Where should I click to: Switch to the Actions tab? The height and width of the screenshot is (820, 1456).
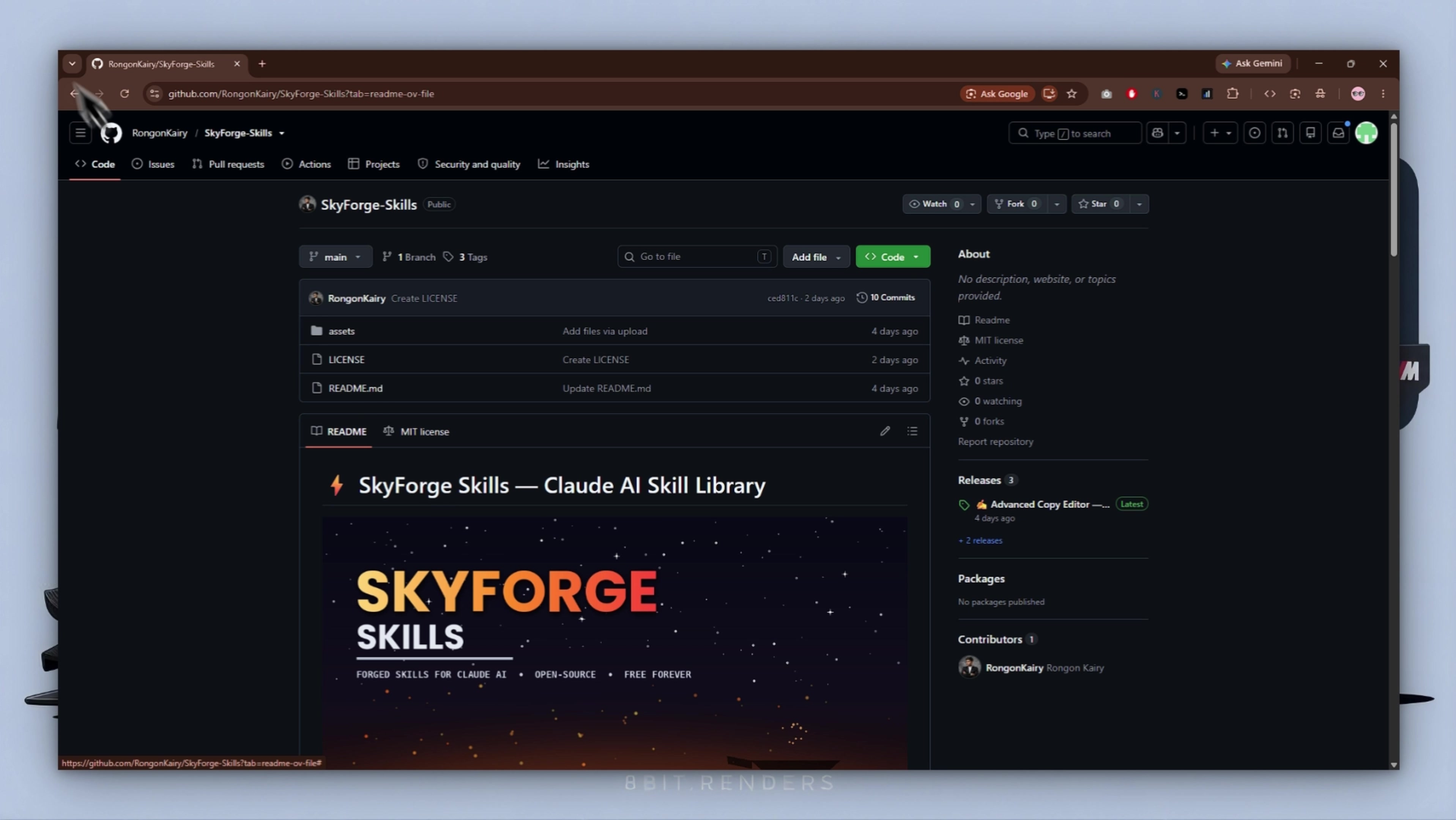coord(306,164)
